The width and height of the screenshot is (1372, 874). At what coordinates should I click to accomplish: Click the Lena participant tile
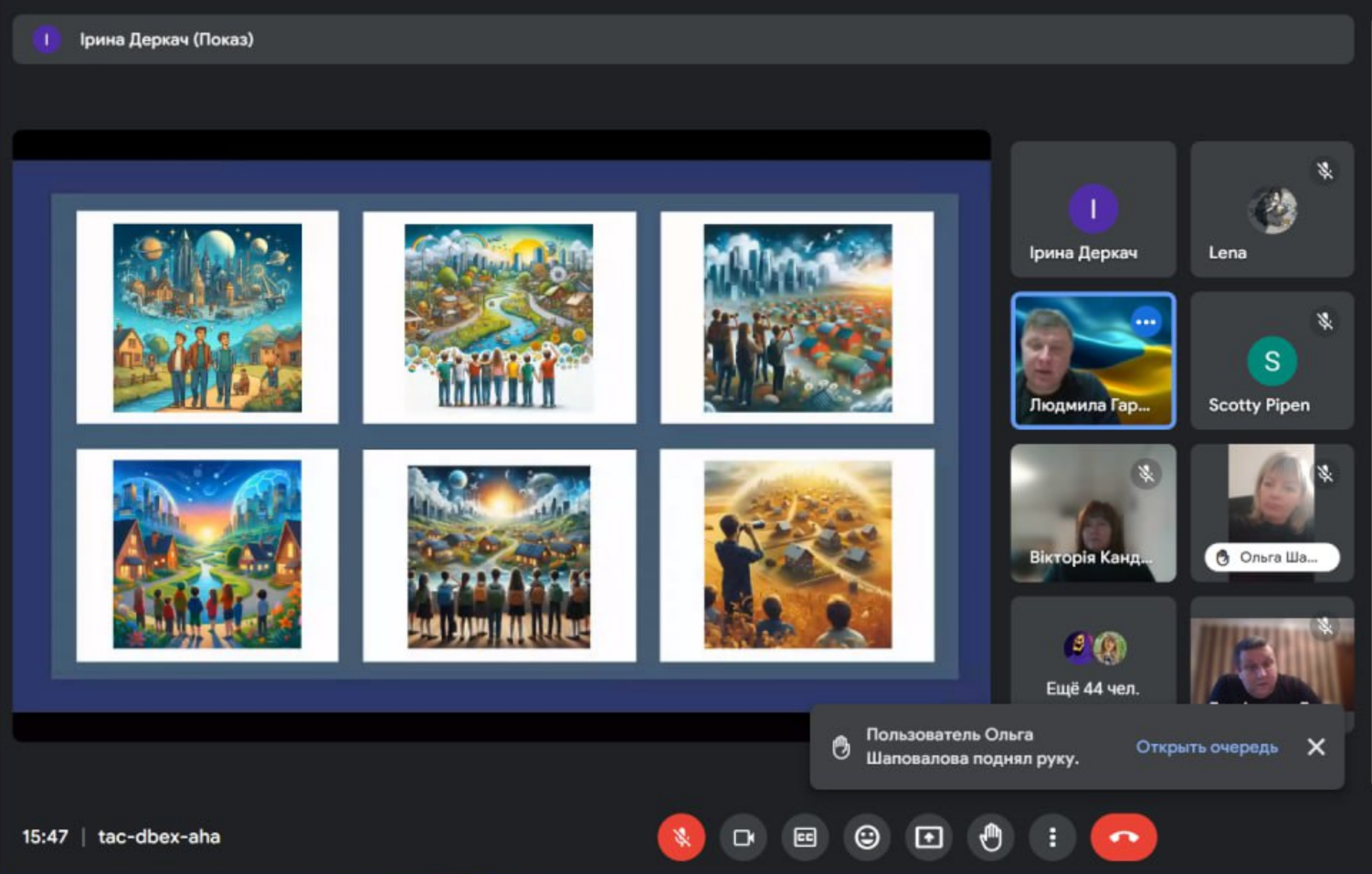point(1271,210)
